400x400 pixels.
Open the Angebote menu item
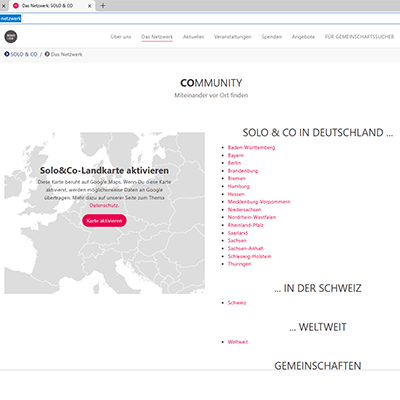coord(303,37)
